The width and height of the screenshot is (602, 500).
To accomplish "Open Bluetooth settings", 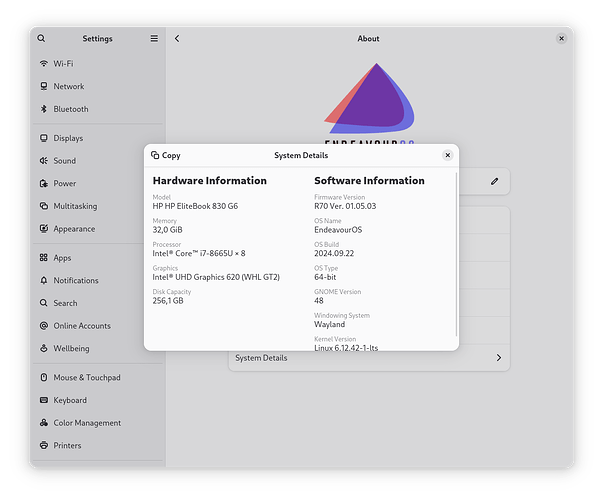I will click(x=70, y=109).
